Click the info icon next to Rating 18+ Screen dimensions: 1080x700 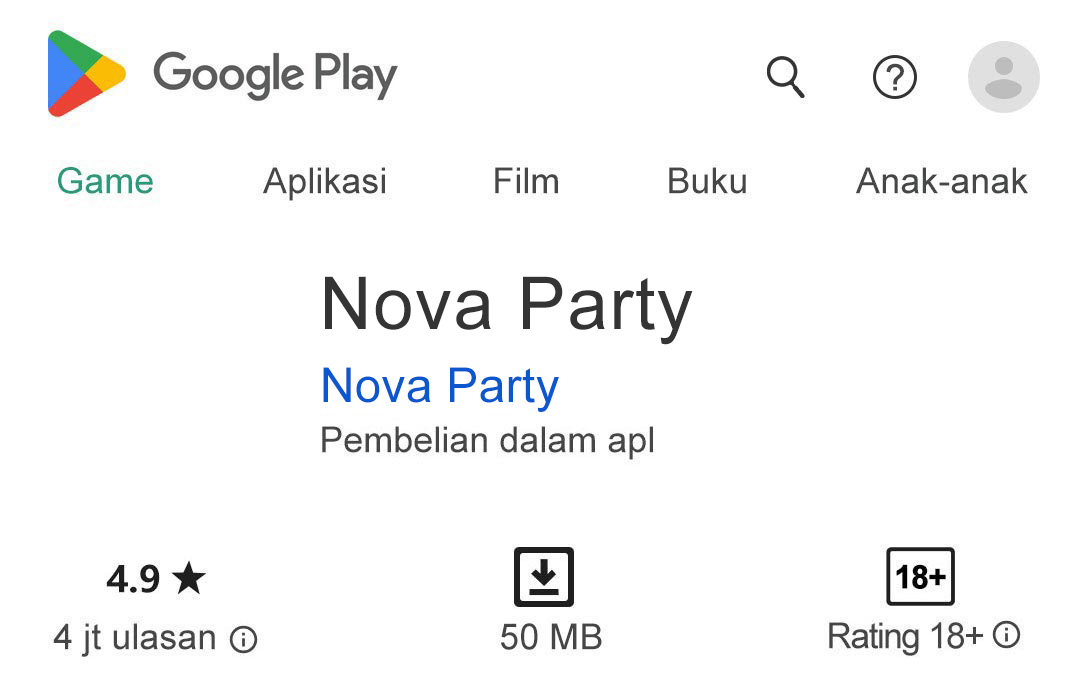[x=1006, y=635]
